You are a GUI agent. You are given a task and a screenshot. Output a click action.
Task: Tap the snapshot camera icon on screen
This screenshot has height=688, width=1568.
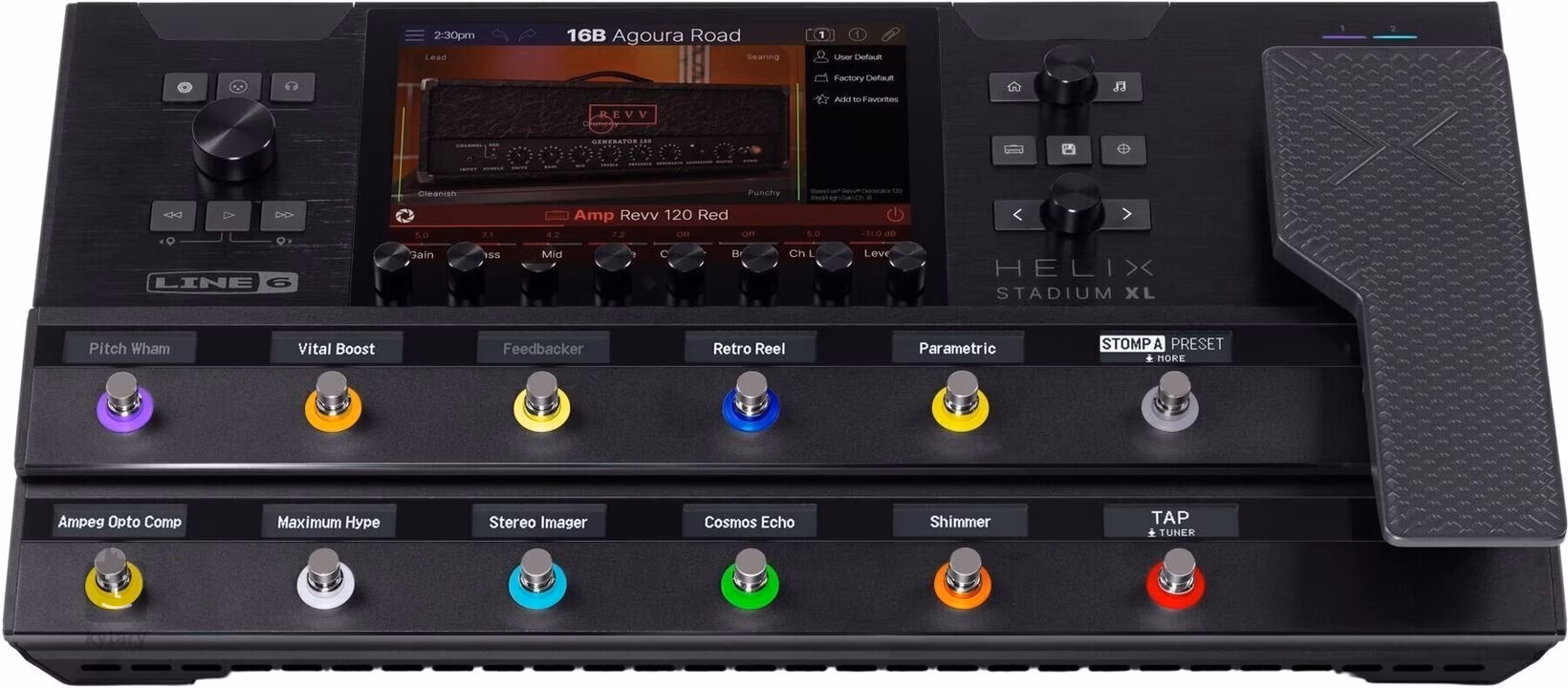point(819,34)
